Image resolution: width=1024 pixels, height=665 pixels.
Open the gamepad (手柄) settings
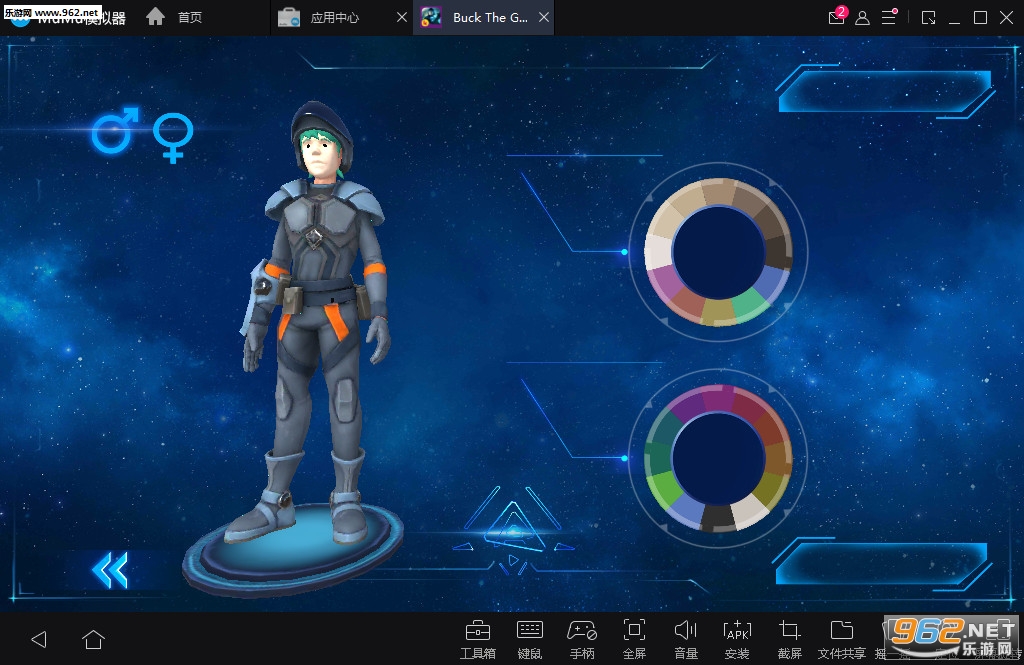582,638
